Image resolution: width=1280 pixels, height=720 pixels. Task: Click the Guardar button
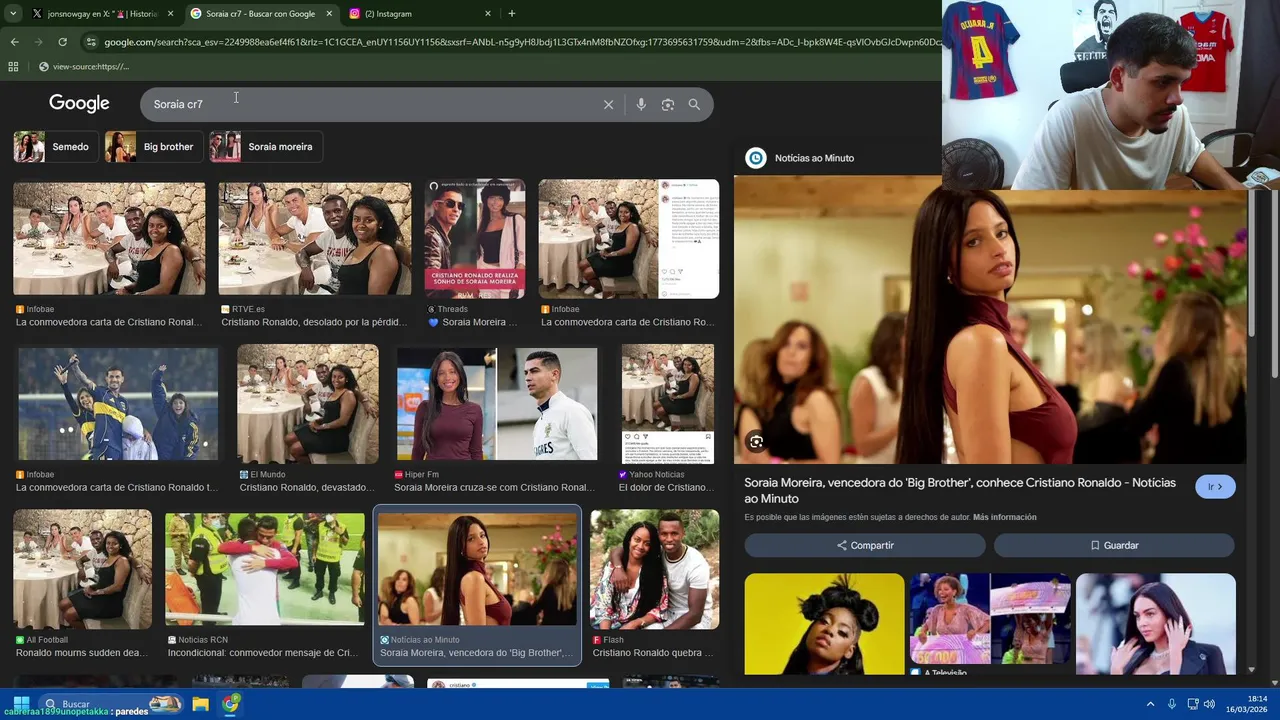pos(1114,545)
